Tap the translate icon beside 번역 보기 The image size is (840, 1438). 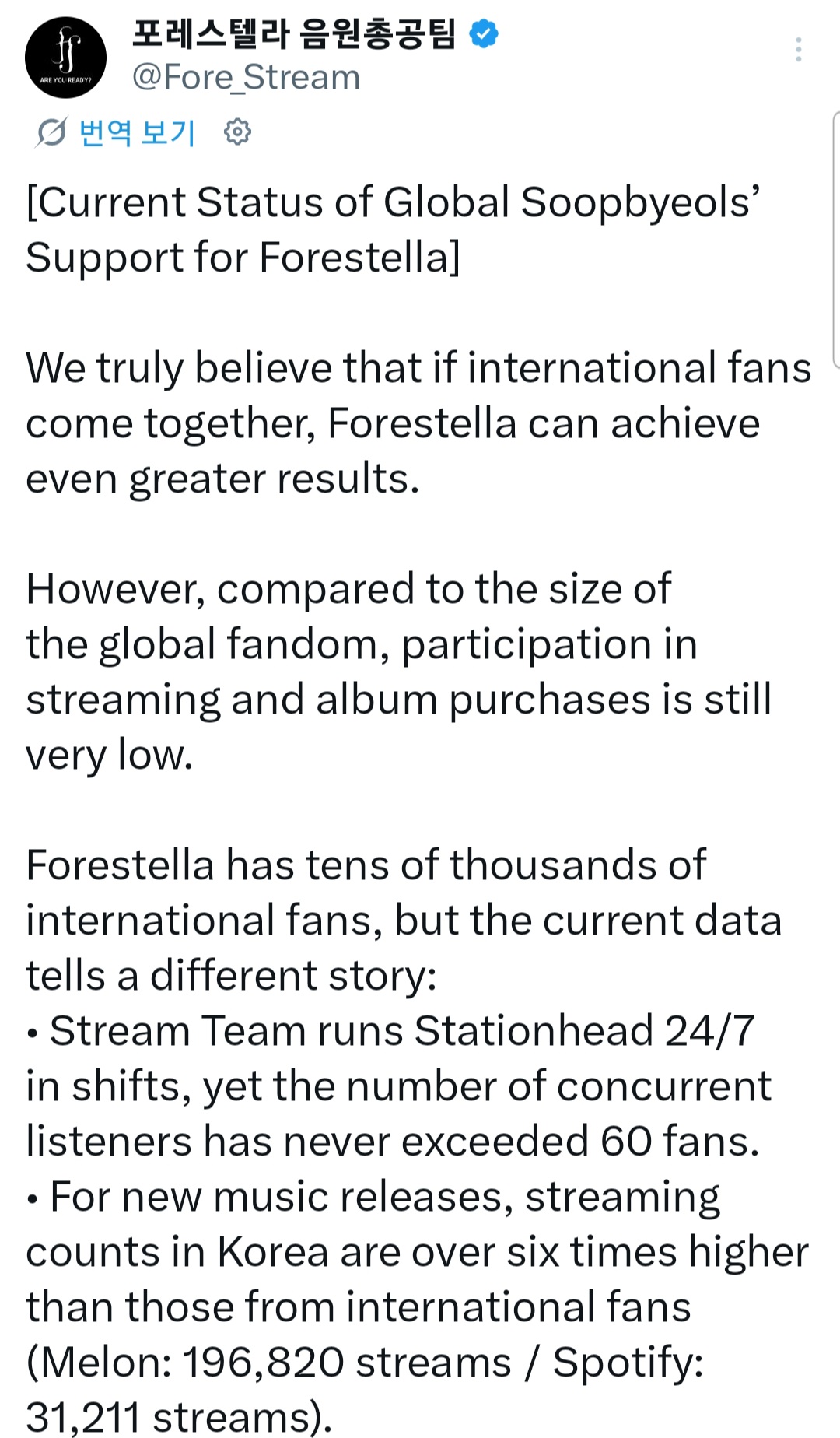tap(51, 132)
